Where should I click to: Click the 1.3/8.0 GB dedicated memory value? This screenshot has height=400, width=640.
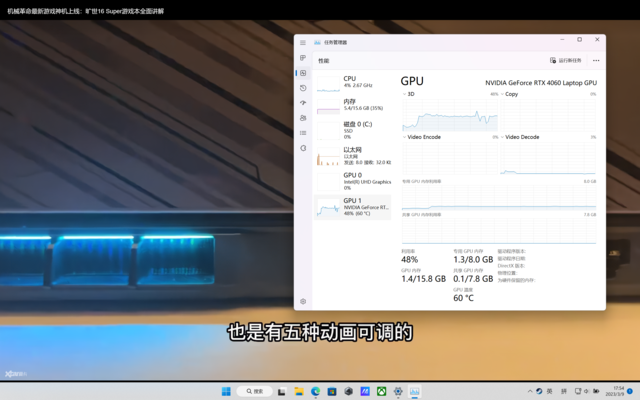point(473,260)
